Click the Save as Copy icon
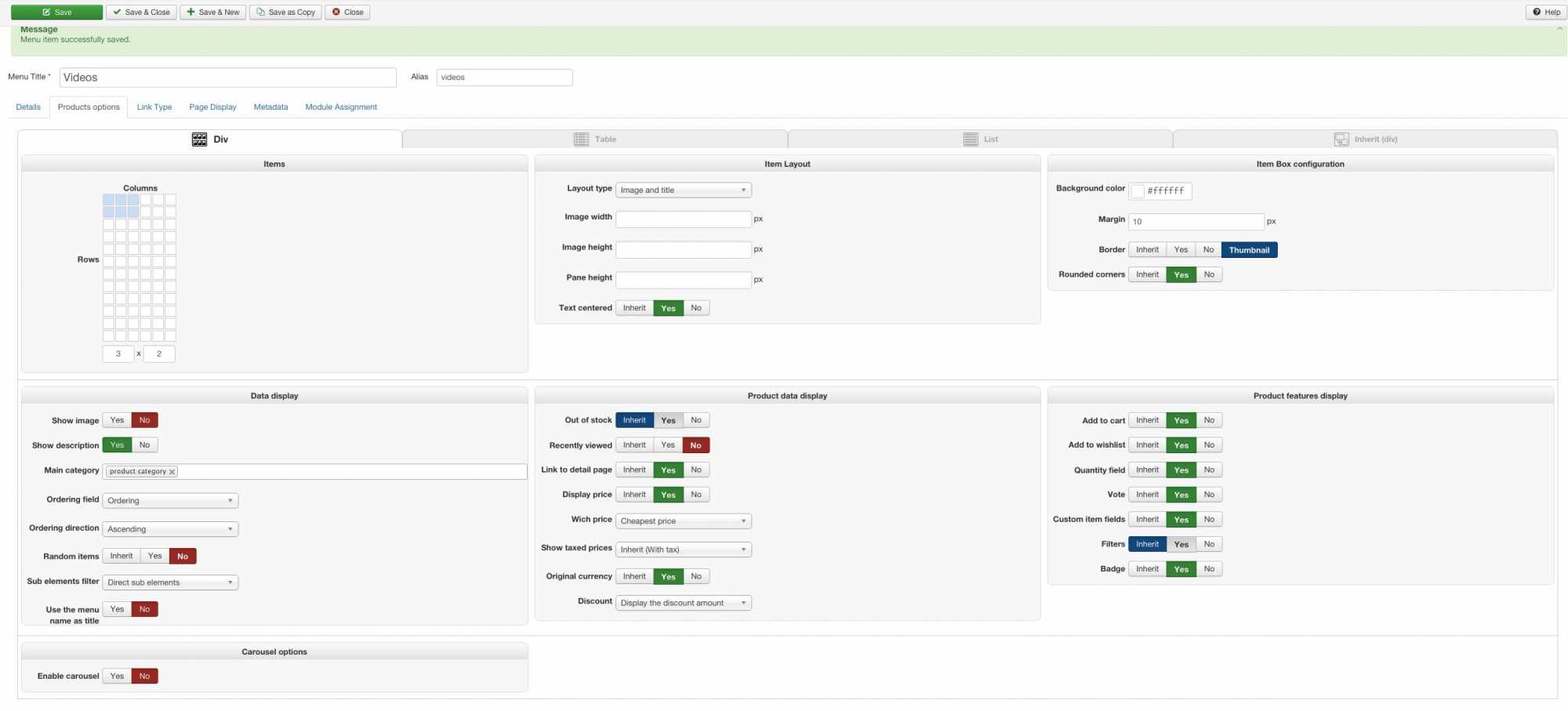 pos(260,13)
